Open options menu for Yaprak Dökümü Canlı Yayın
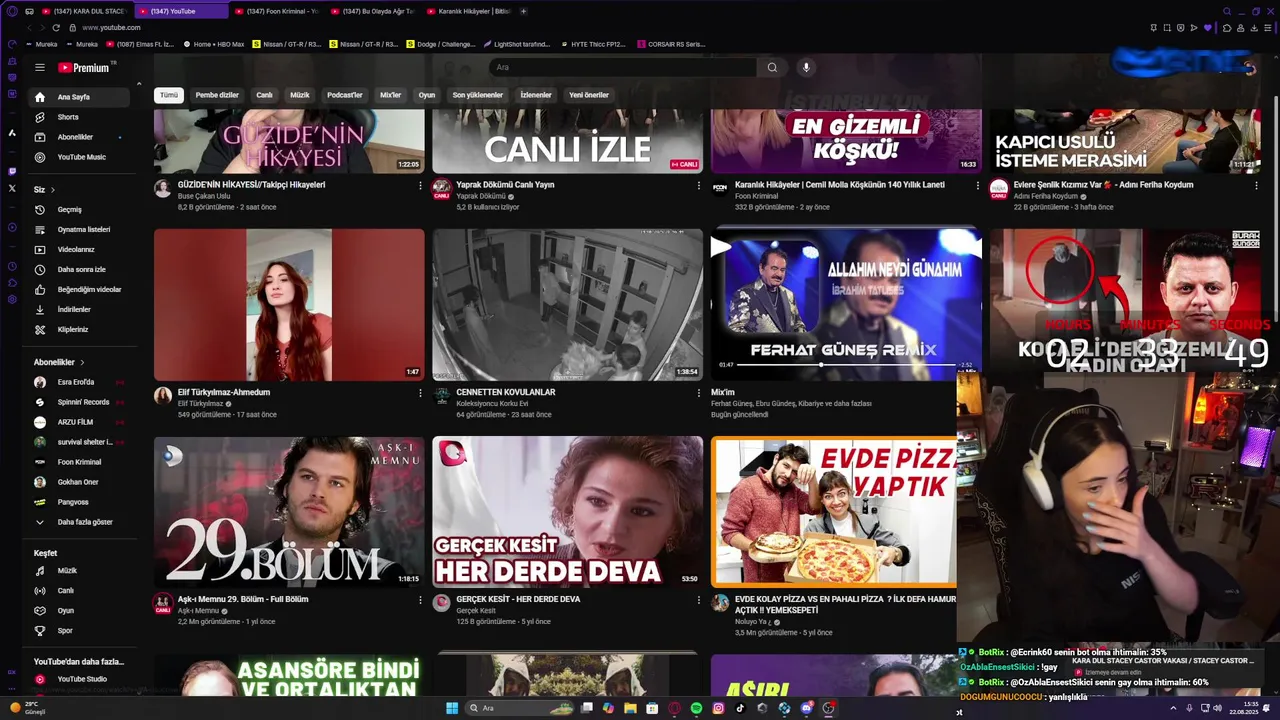 tap(698, 185)
